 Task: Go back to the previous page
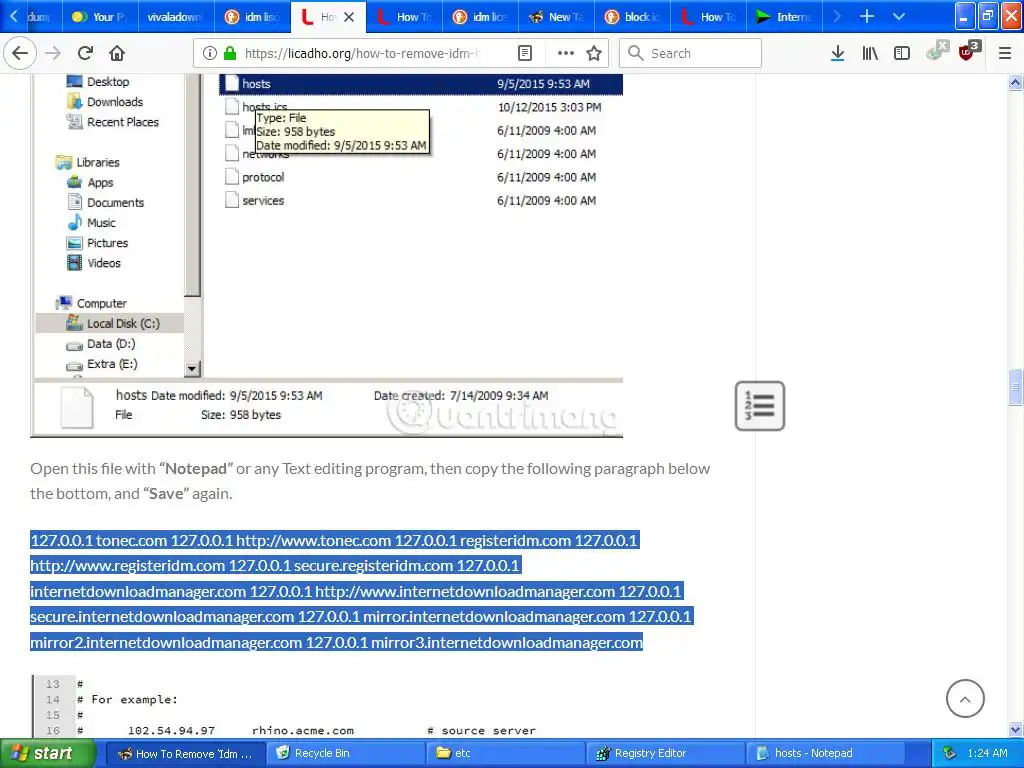click(20, 54)
